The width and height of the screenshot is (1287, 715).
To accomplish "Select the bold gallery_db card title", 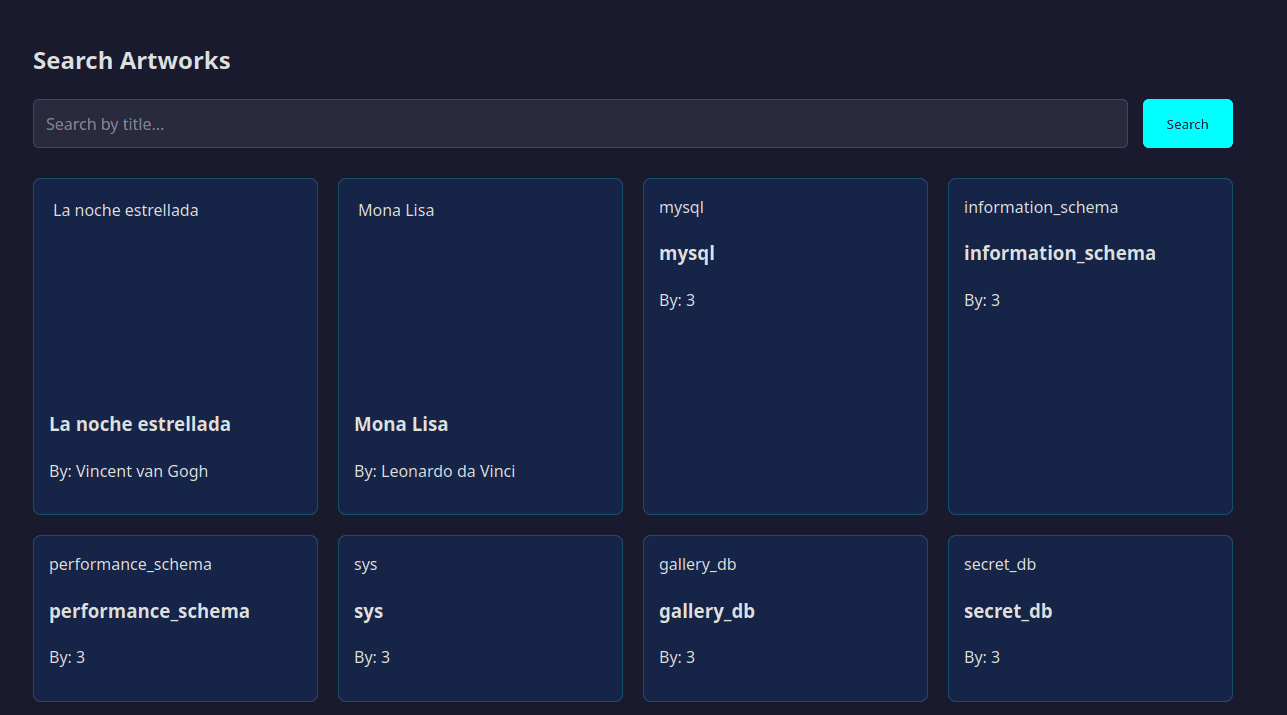I will 707,611.
